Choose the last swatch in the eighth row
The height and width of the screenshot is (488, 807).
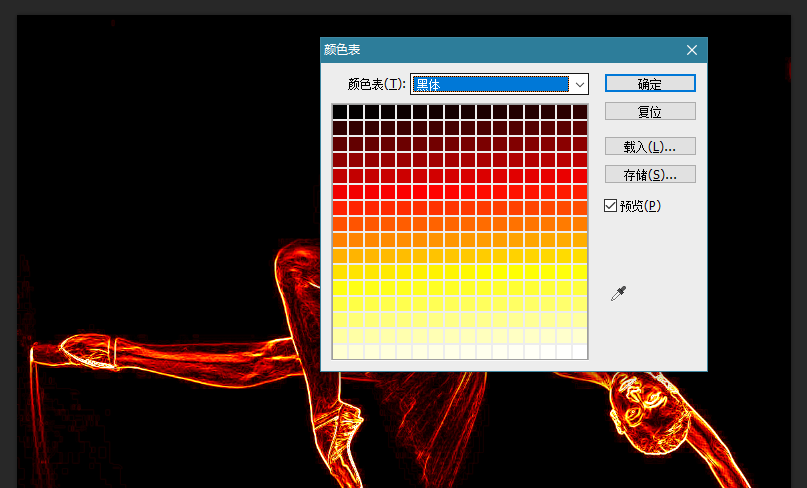click(579, 223)
